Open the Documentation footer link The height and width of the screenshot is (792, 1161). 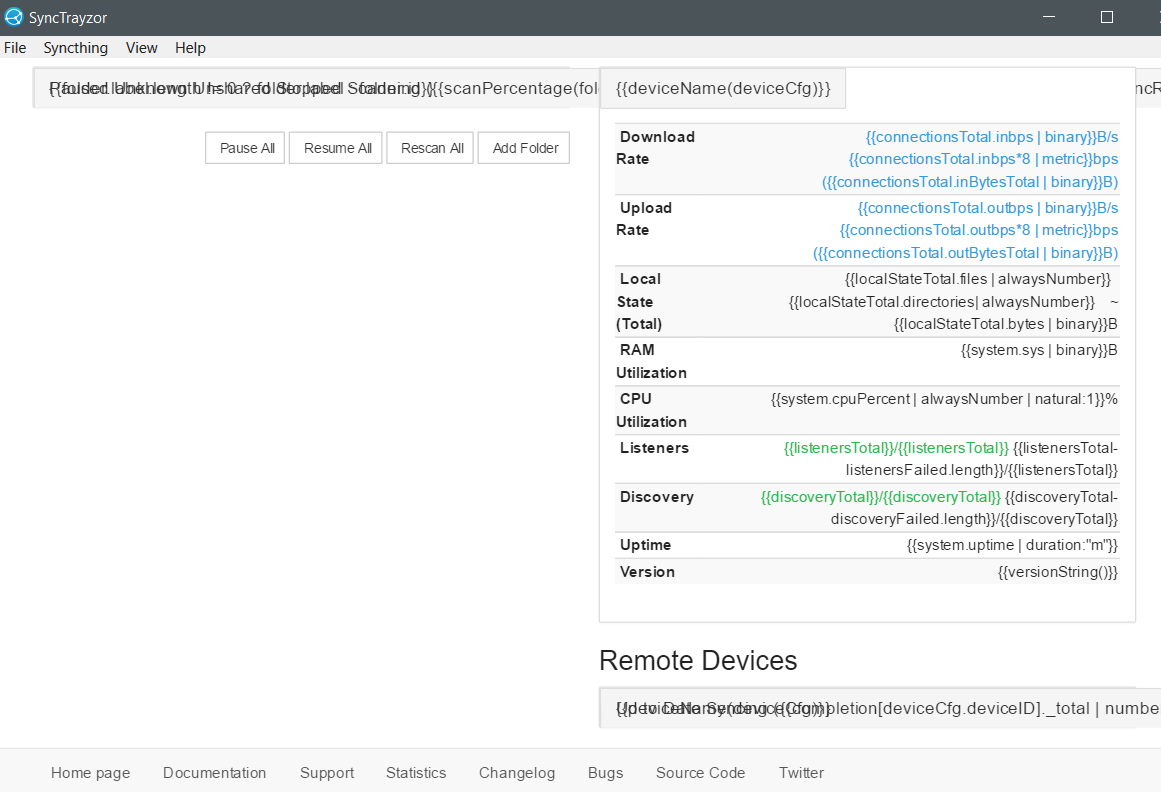pos(215,773)
